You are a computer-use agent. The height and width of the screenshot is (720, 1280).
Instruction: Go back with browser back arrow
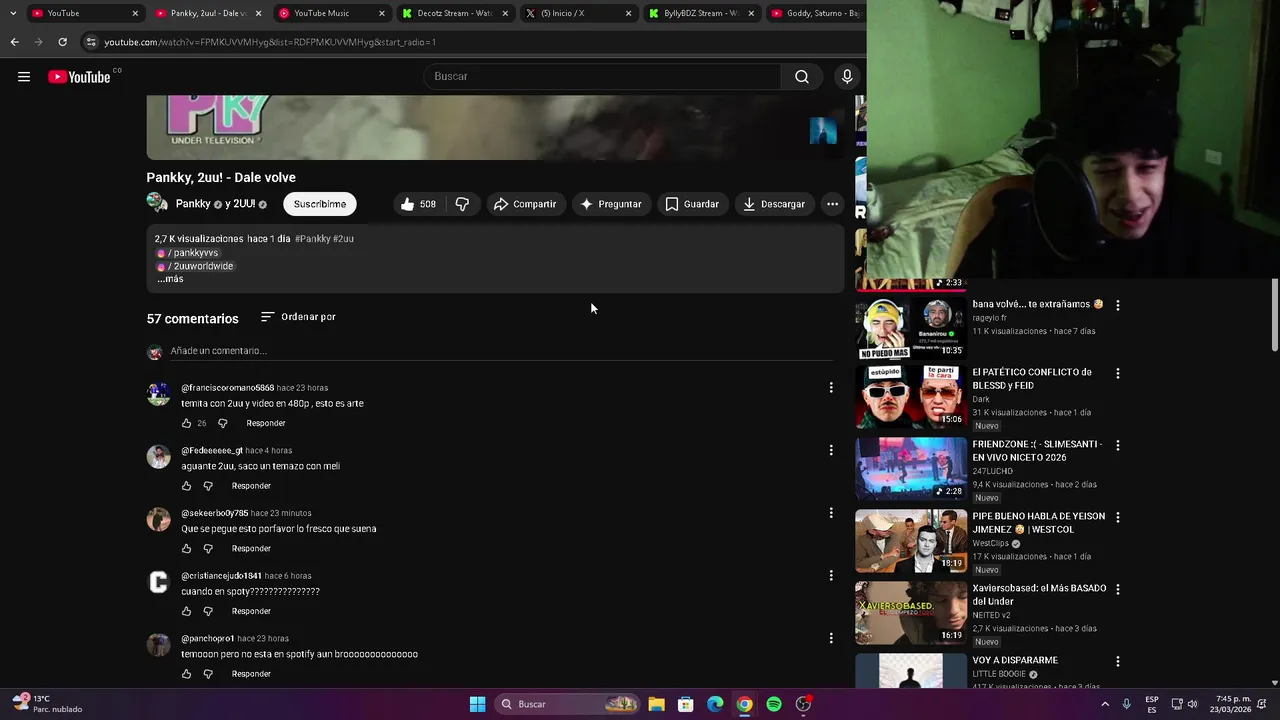pos(14,42)
